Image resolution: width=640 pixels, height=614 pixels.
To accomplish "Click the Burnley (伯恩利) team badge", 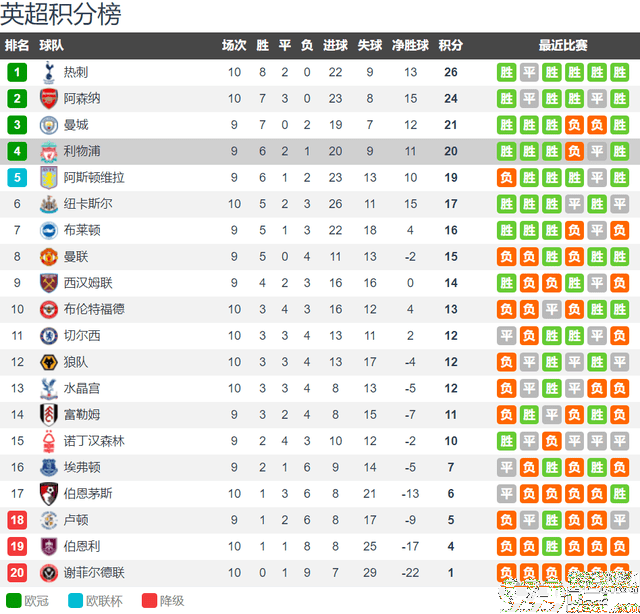I will click(x=49, y=546).
